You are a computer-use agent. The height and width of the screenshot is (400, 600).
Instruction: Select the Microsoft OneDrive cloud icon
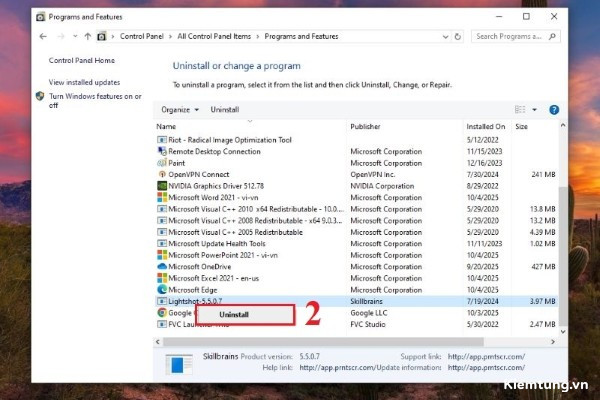coord(162,266)
